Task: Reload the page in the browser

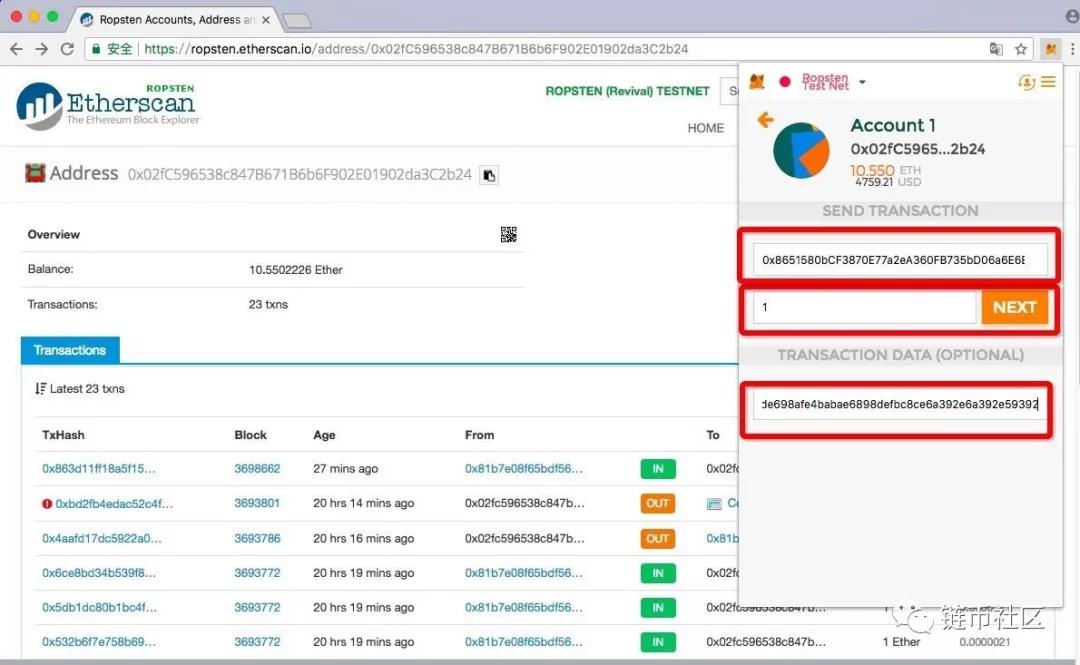Action: (67, 48)
